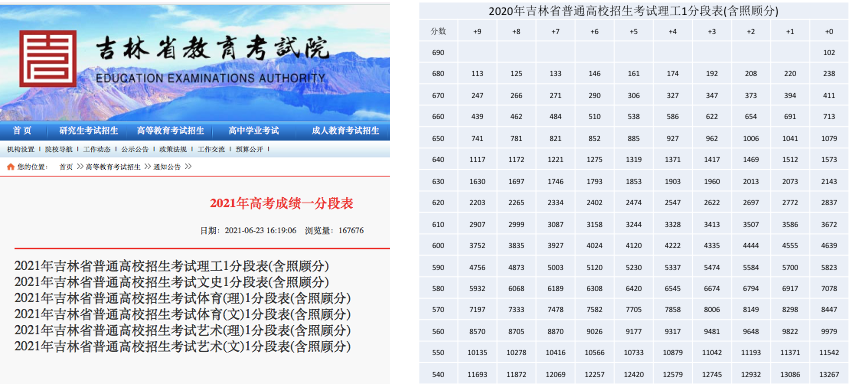Click the cell with value 1079
850x385 pixels.
click(x=829, y=138)
